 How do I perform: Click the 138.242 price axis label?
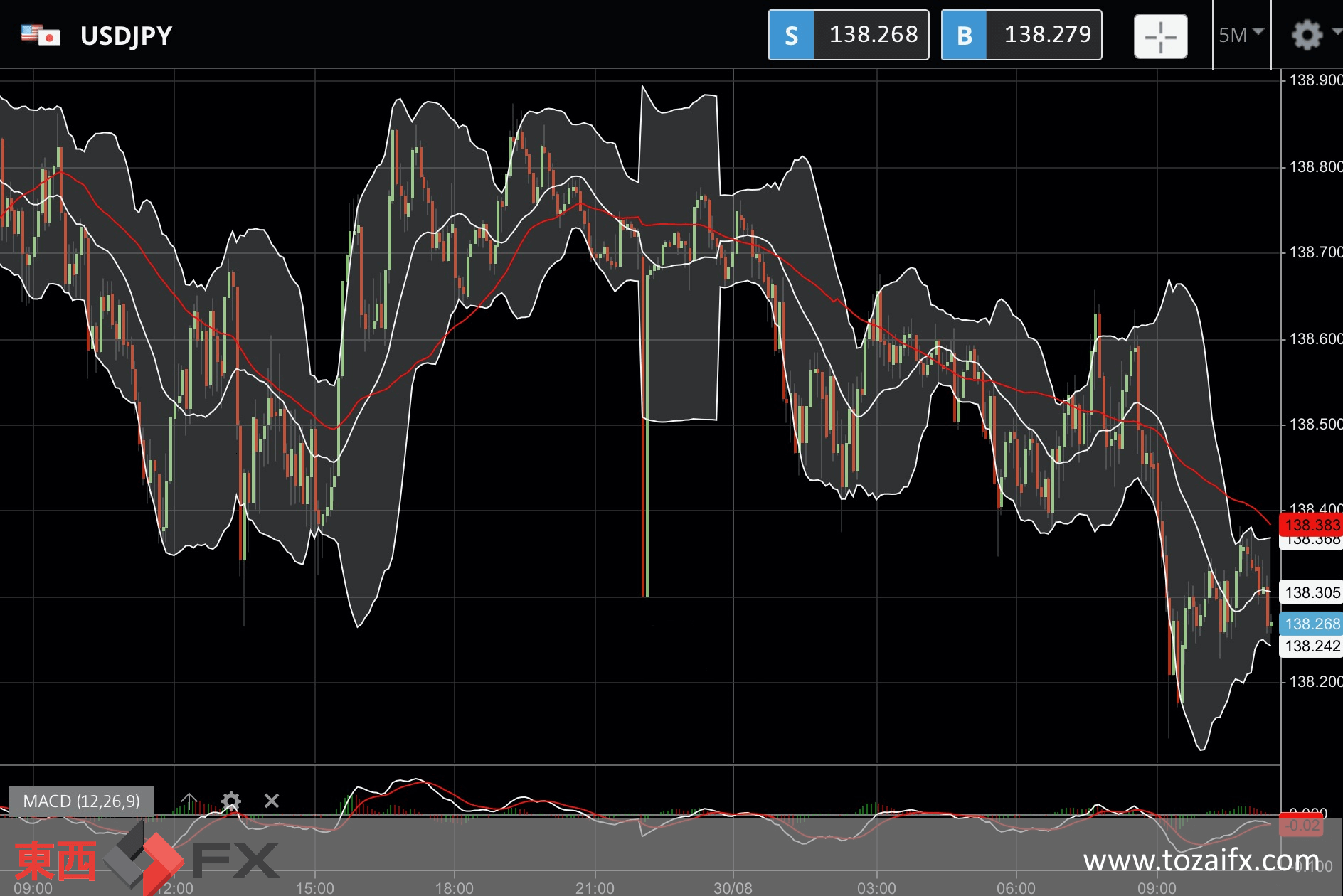[x=1311, y=646]
